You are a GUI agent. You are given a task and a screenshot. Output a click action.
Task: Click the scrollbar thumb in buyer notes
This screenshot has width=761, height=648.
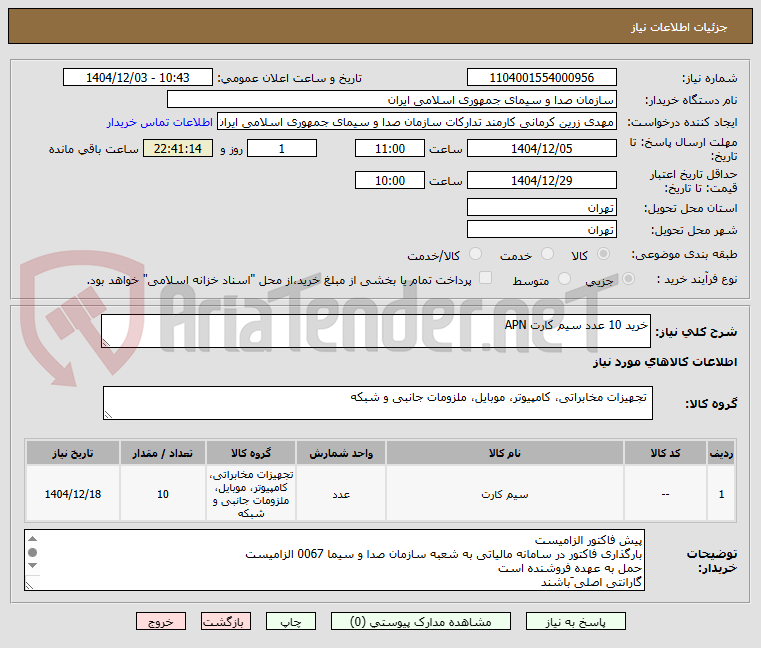click(33, 552)
